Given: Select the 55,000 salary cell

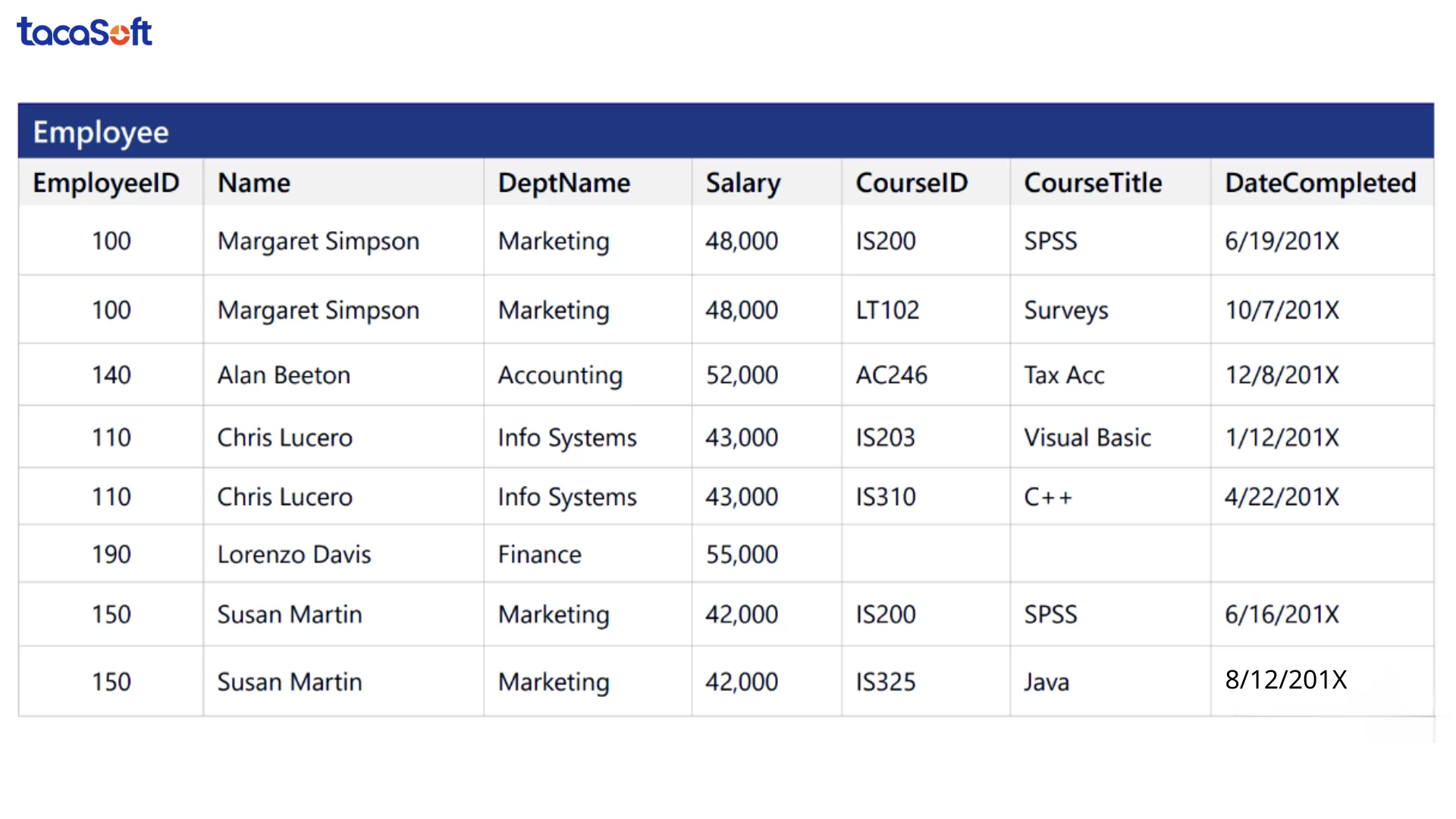Looking at the screenshot, I should click(742, 554).
